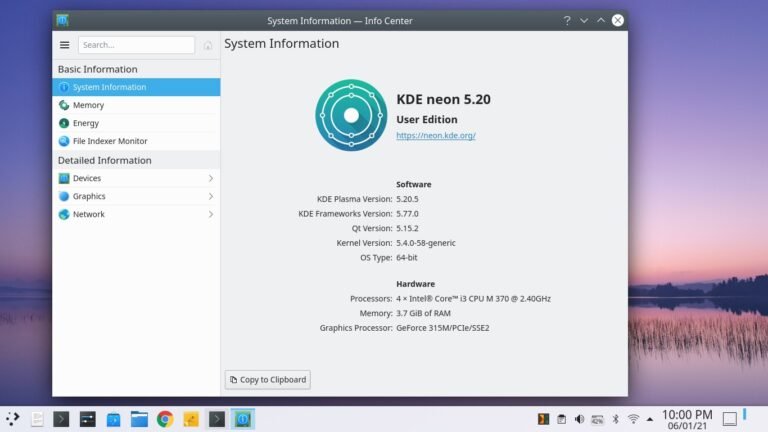768x432 pixels.
Task: Open File Indexer Monitor
Action: (136, 141)
